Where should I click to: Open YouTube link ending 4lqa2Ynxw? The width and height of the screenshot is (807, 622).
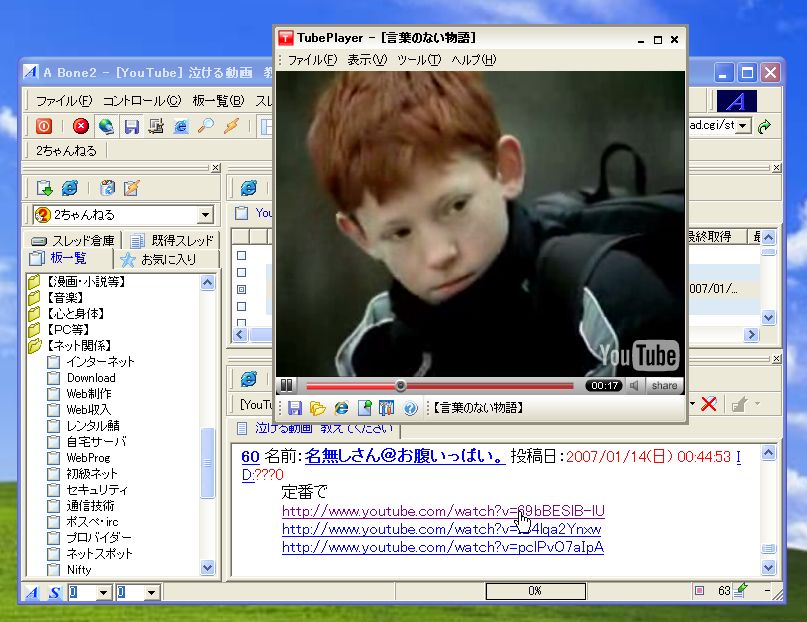pos(442,529)
